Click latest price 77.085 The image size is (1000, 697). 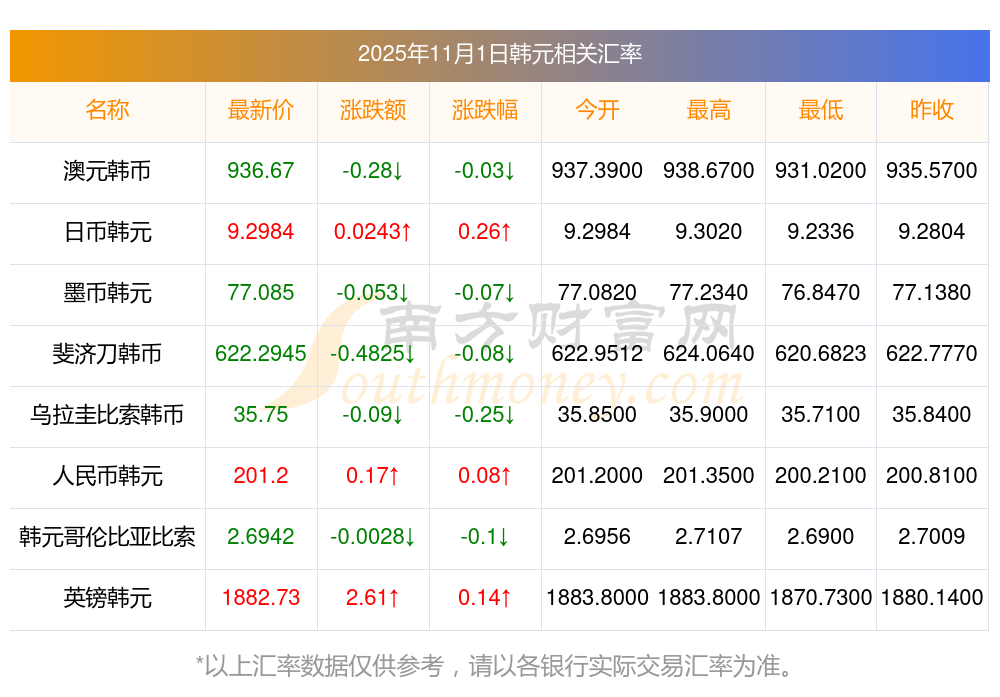pos(261,293)
